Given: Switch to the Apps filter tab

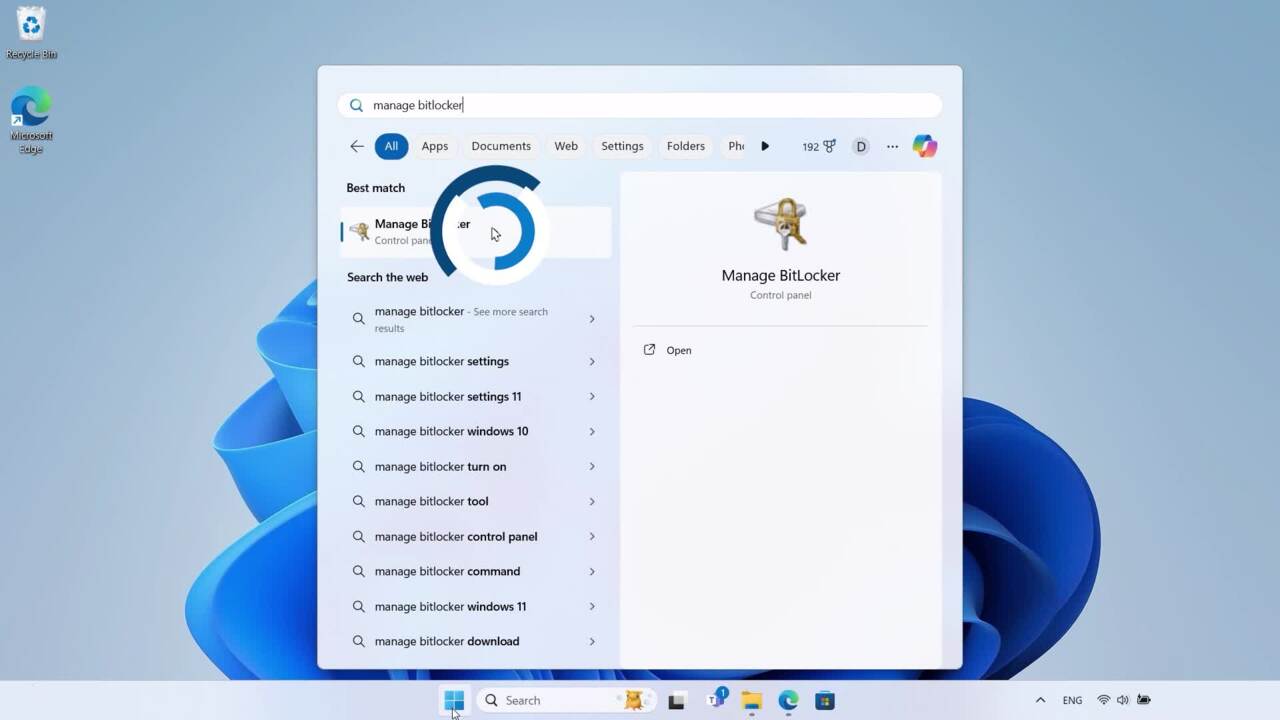Looking at the screenshot, I should (x=435, y=146).
